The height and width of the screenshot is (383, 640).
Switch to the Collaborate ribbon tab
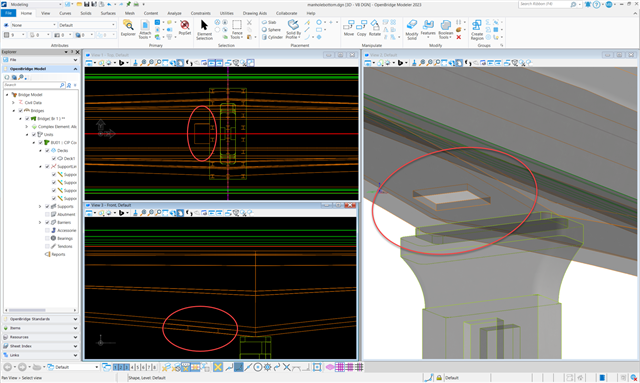click(287, 13)
